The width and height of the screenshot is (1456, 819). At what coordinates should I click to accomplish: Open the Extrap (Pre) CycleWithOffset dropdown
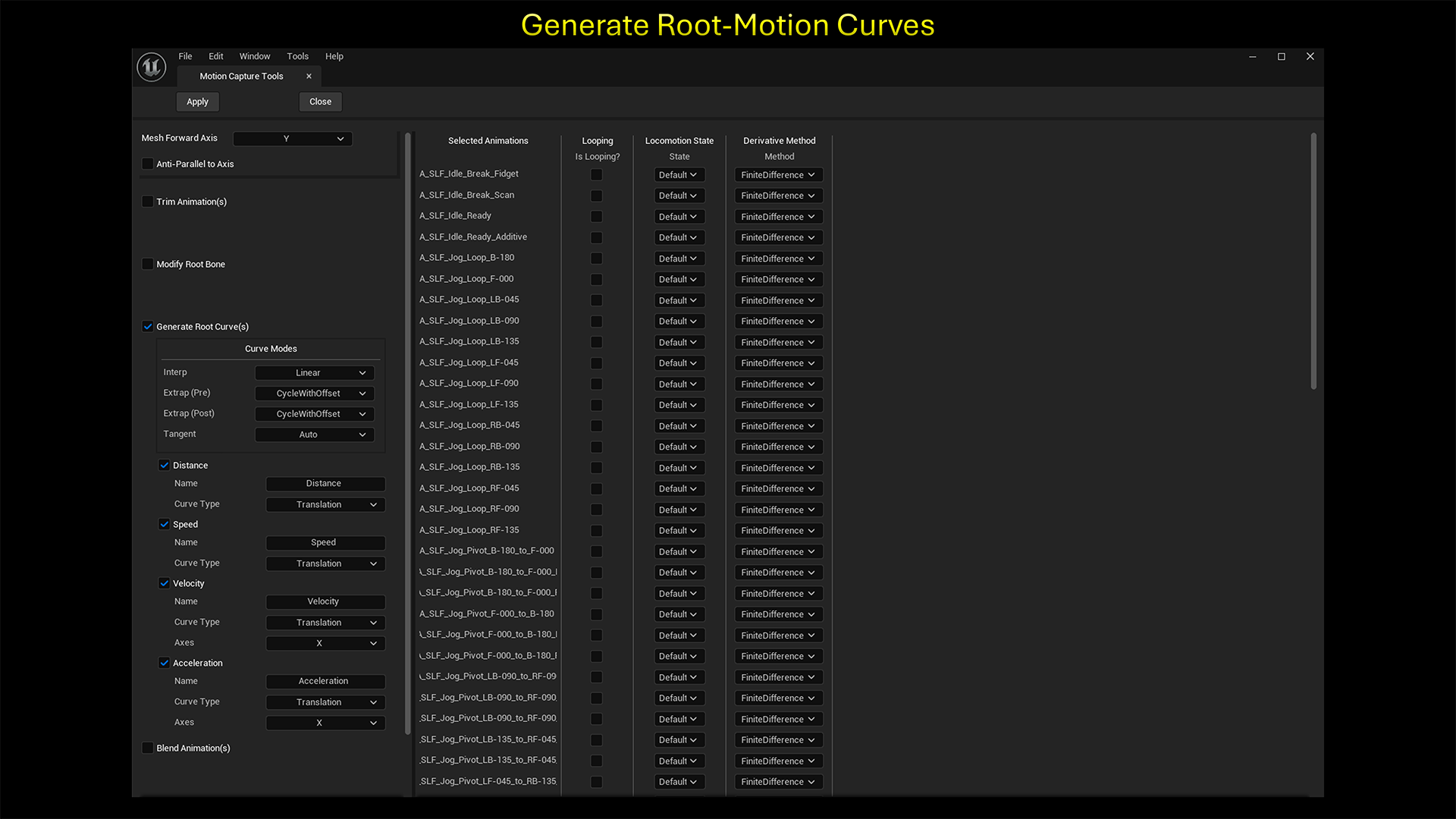tap(314, 393)
